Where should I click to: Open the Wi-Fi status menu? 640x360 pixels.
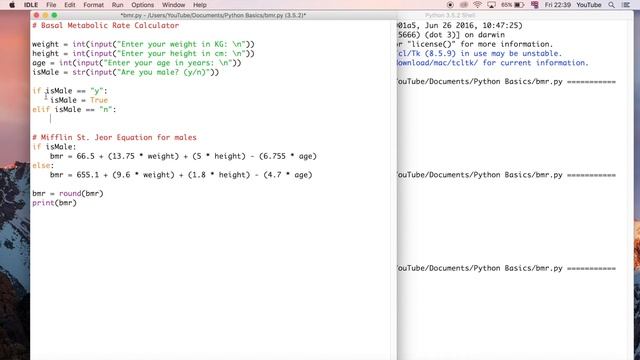pyautogui.click(x=477, y=5)
